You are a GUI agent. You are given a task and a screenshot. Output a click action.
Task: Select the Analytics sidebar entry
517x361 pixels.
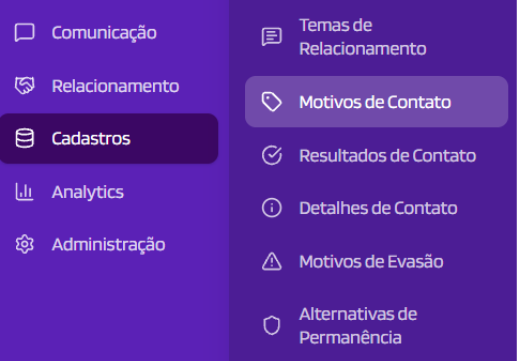click(x=88, y=192)
